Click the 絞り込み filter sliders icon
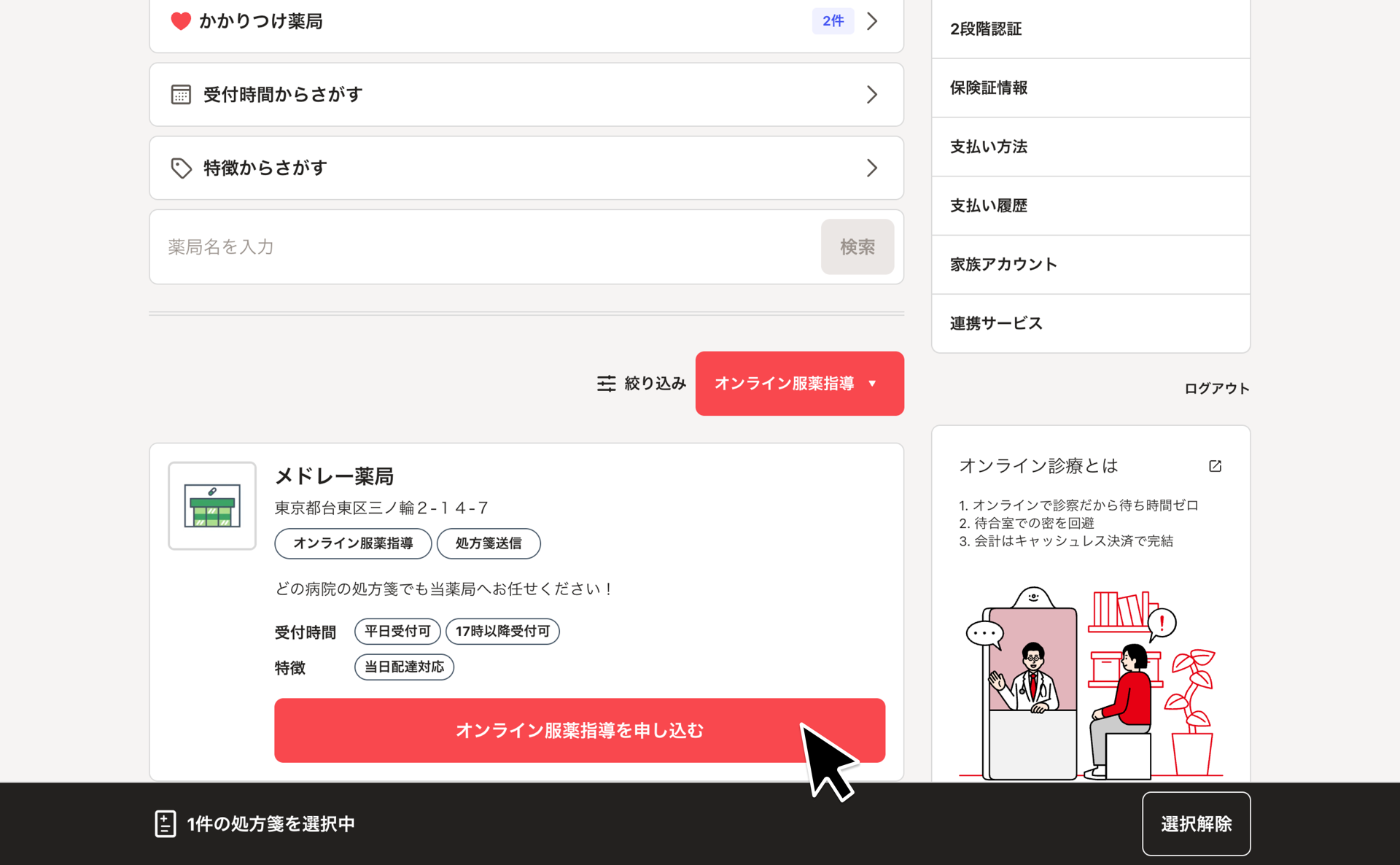 click(606, 384)
